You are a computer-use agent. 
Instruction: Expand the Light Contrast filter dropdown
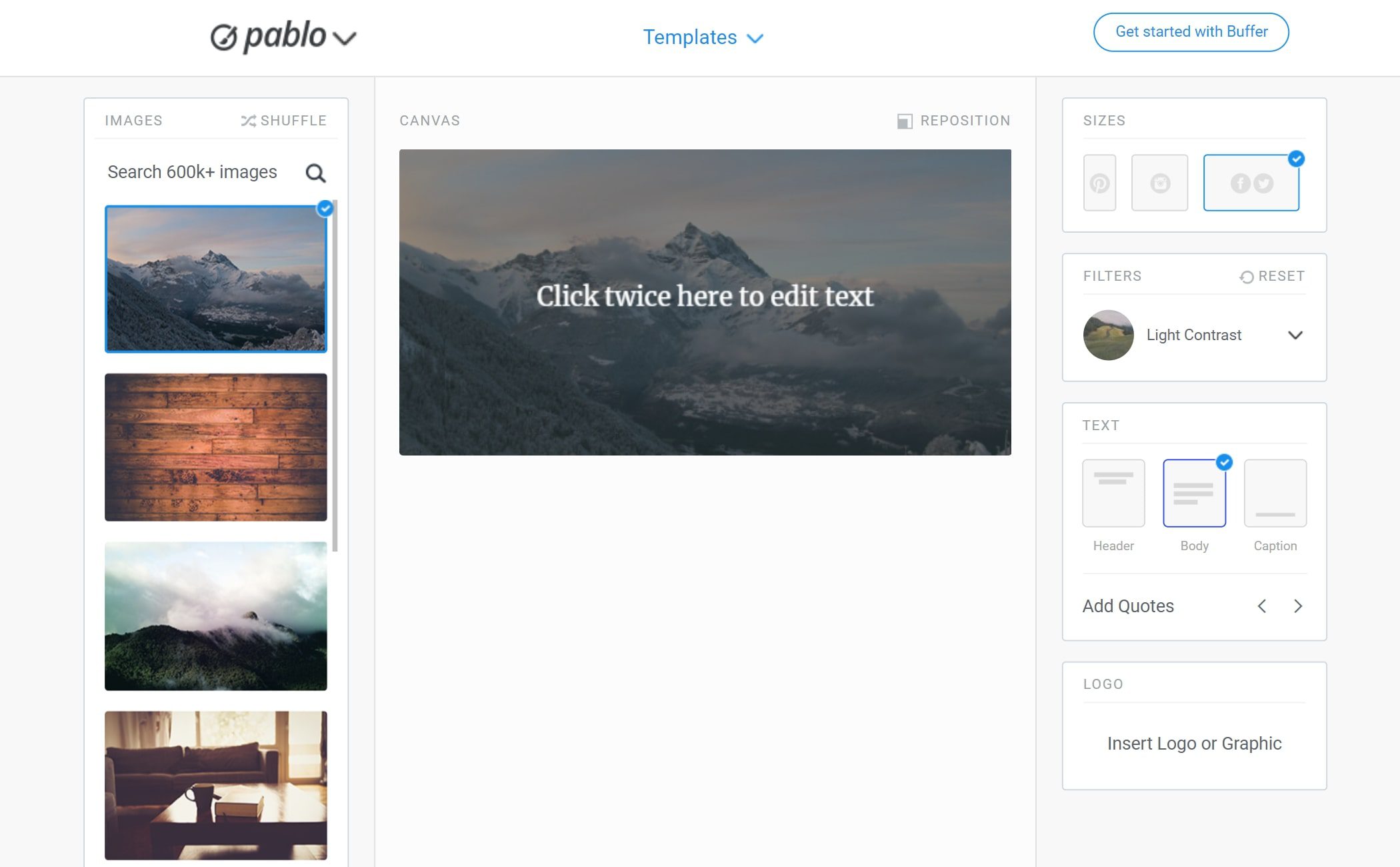[x=1295, y=335]
